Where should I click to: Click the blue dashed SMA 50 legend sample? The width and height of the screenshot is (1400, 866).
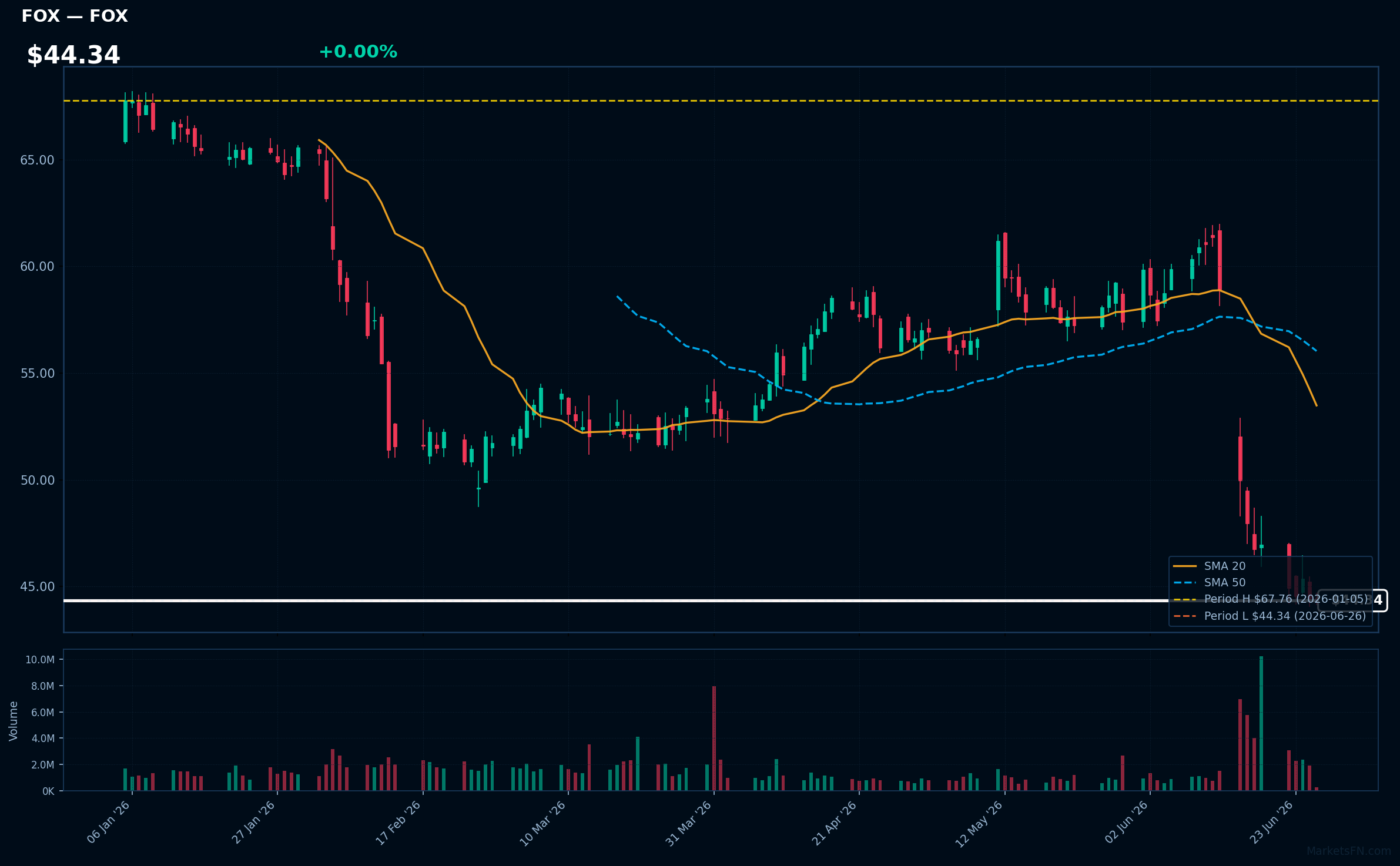click(x=1185, y=583)
